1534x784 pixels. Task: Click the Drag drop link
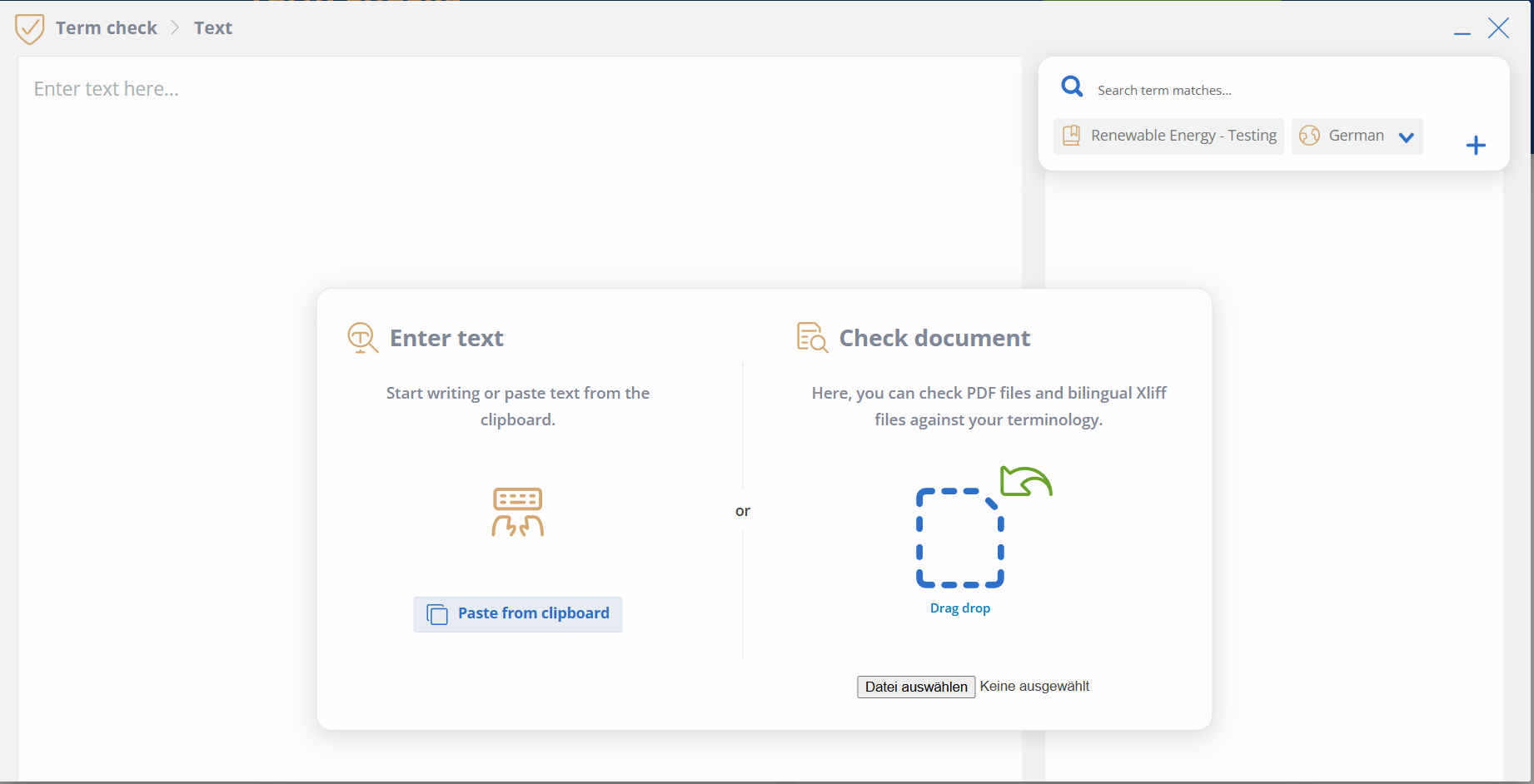960,608
